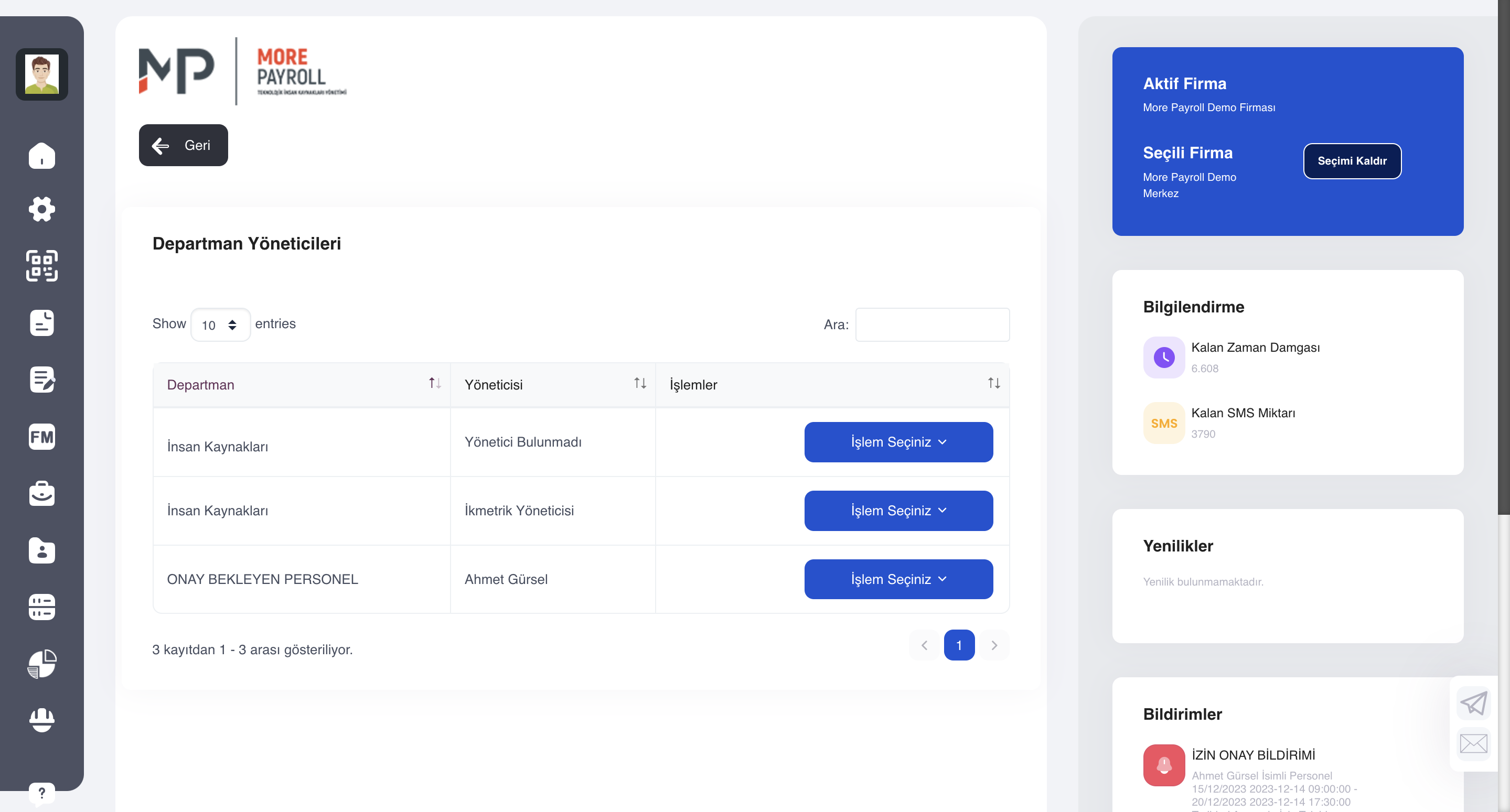Click the page vertical scrollbar
The image size is (1510, 812).
point(1504,258)
